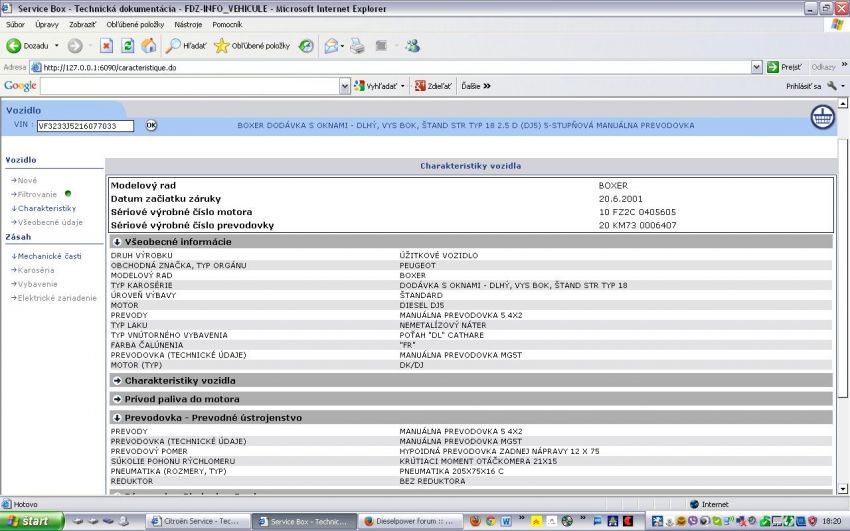This screenshot has height=531, width=850.
Task: Switch to Citroën Service taskbar window
Action: click(x=197, y=521)
